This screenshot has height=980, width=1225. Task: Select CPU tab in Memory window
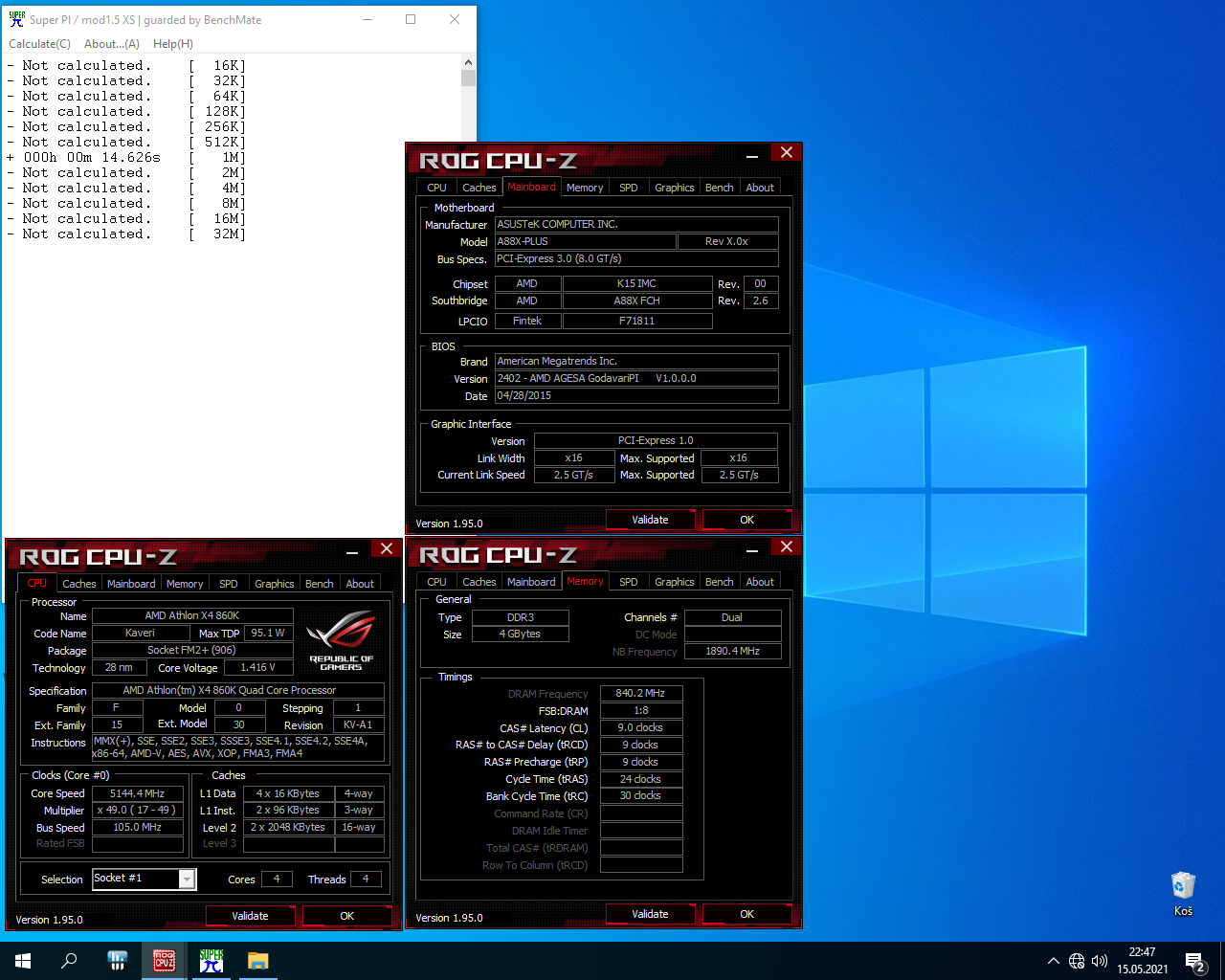point(436,582)
